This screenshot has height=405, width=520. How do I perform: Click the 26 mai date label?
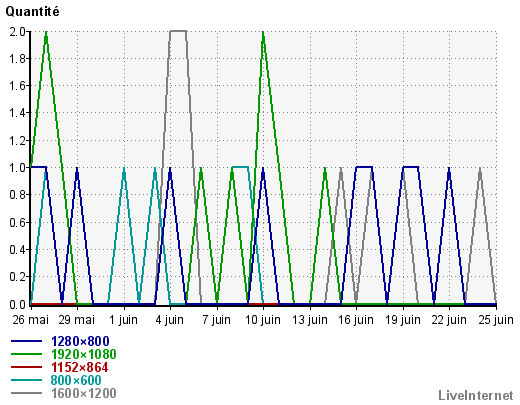pos(31,320)
